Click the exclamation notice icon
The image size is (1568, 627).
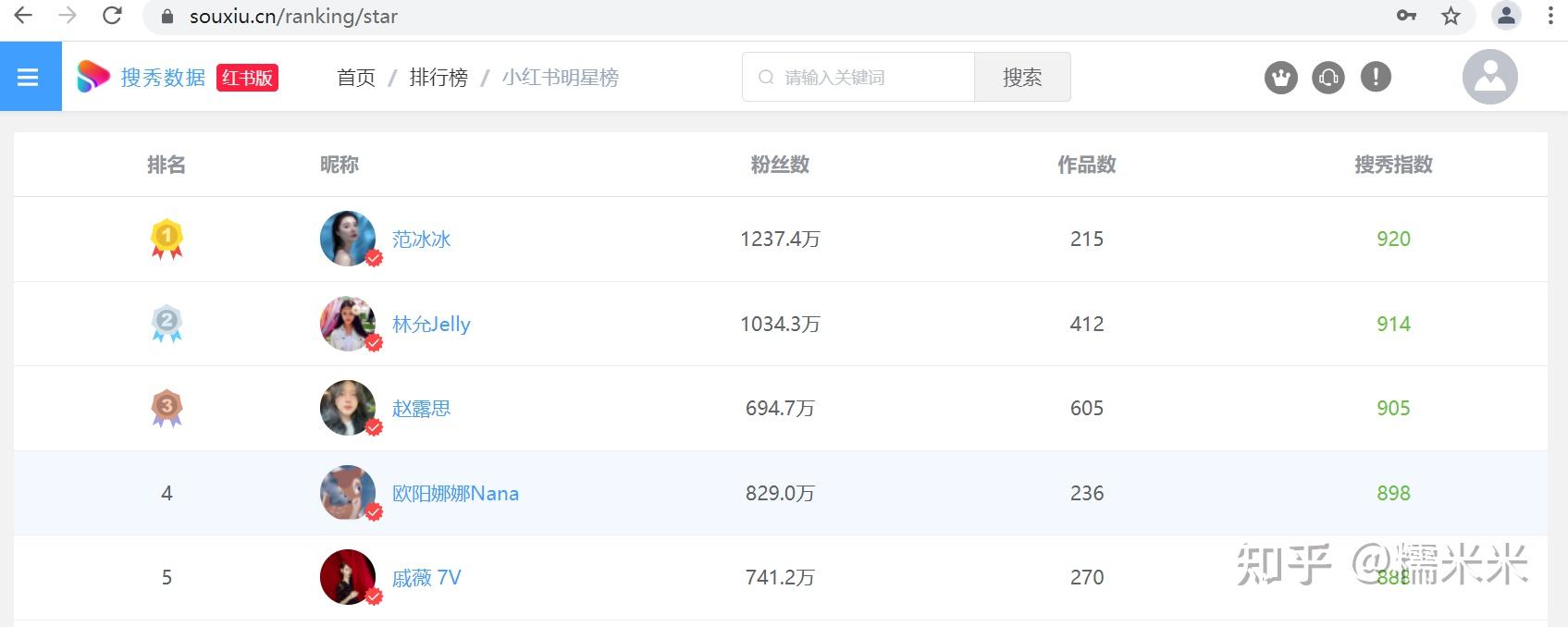[x=1376, y=77]
